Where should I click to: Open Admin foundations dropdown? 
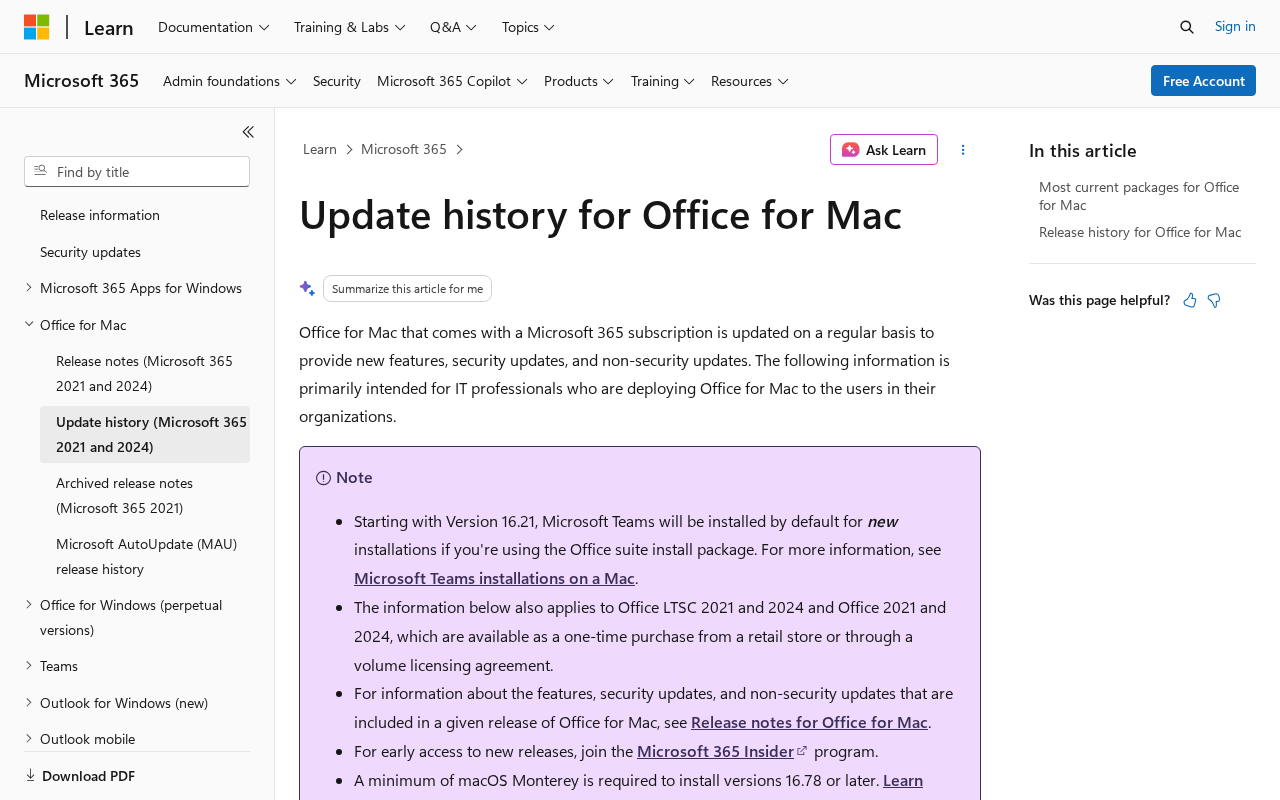pos(230,81)
